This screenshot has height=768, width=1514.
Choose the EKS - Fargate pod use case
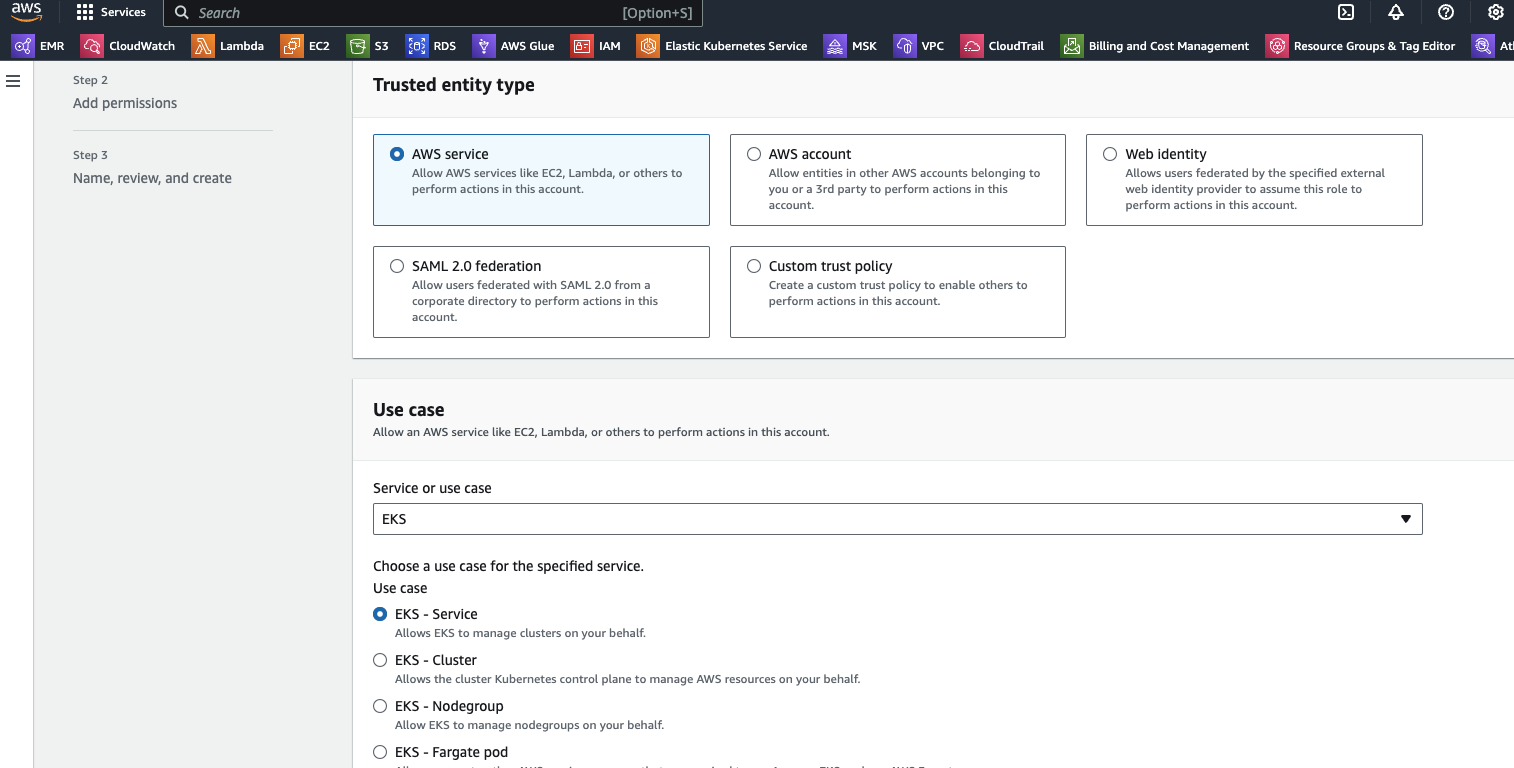[x=380, y=752]
